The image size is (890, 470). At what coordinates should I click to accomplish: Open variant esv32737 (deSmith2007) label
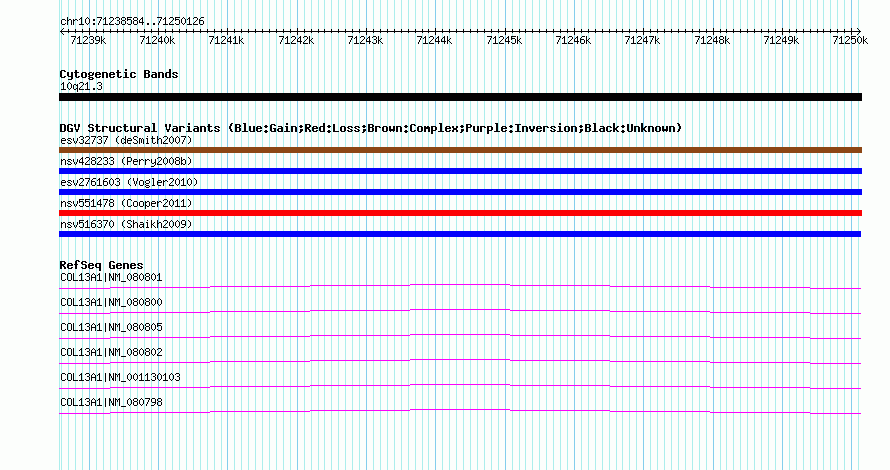pyautogui.click(x=126, y=140)
